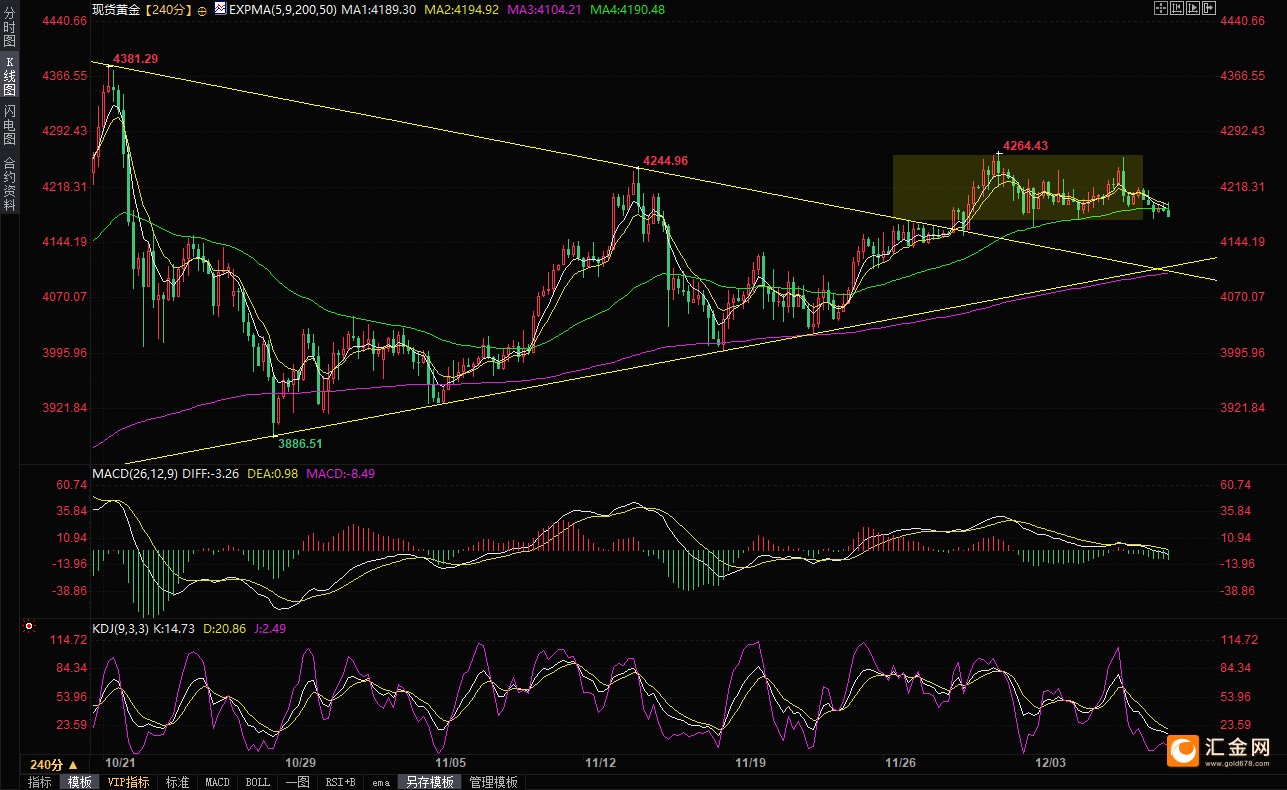Apply the ema template
Image resolution: width=1287 pixels, height=790 pixels.
(x=381, y=782)
